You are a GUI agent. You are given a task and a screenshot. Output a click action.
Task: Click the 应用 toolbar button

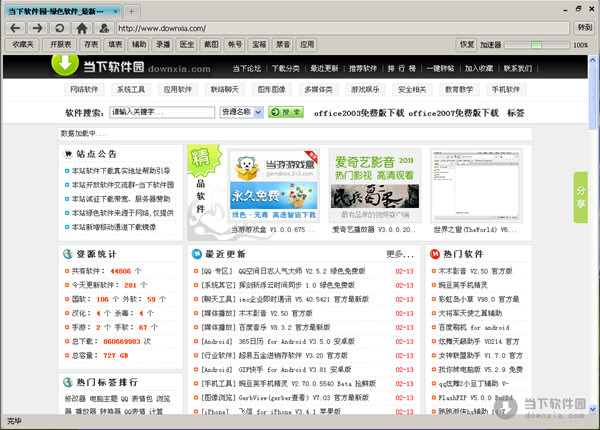click(307, 45)
